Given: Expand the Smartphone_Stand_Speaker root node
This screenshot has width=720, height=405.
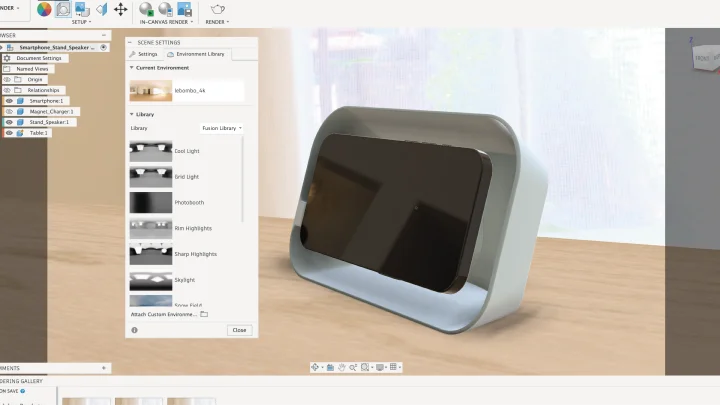Looking at the screenshot, I should point(1,48).
